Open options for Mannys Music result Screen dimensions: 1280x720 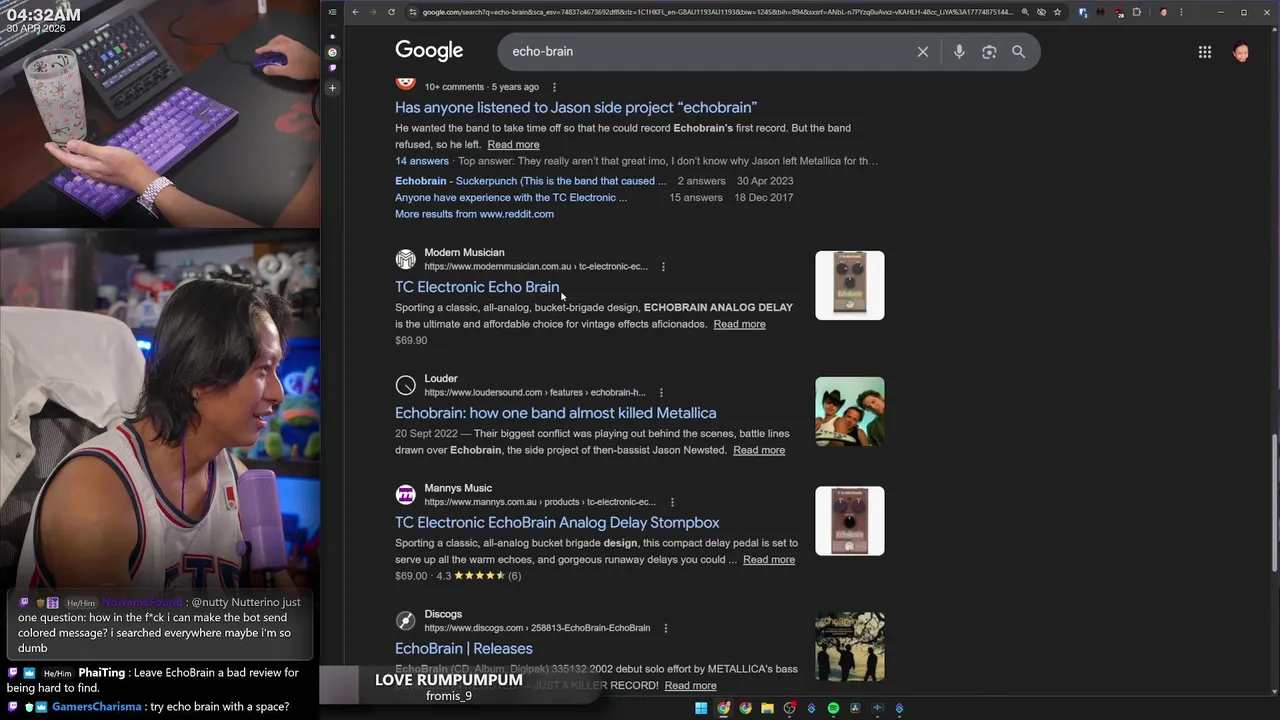[672, 502]
